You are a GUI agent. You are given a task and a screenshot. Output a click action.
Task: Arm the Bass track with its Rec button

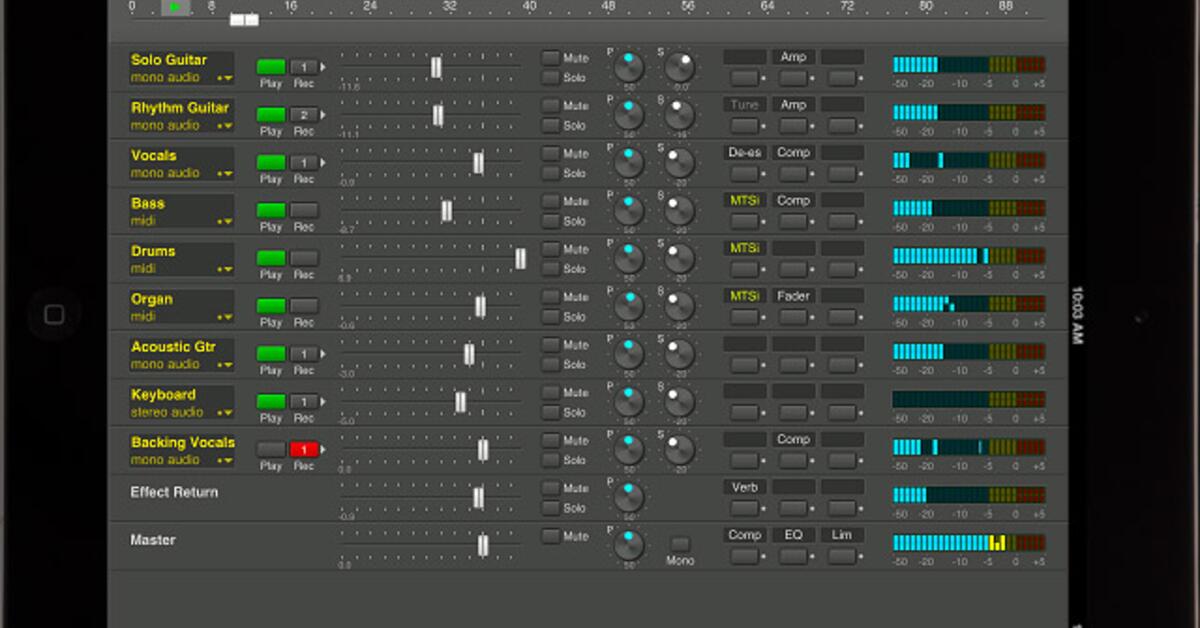point(304,211)
